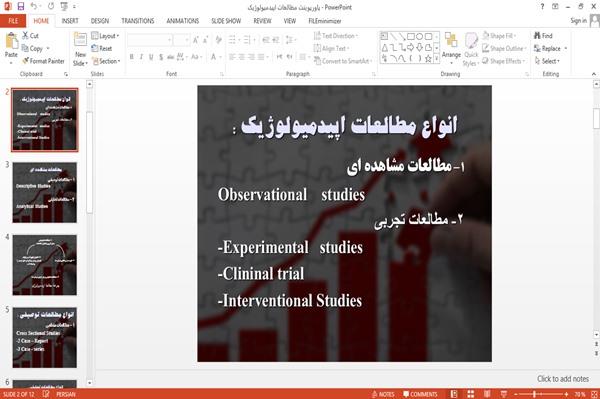Open Reading View from status bar
The width and height of the screenshot is (600, 399).
click(x=487, y=394)
